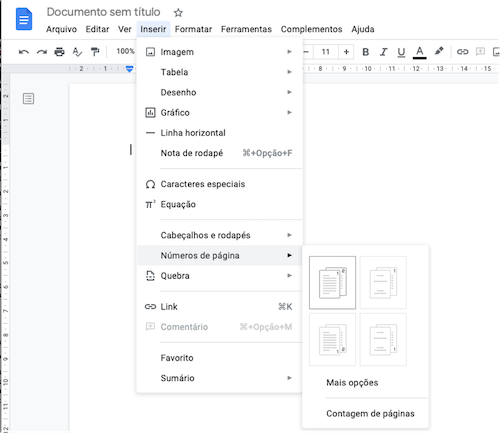
Task: Open the 100% zoom dropdown
Action: coord(125,51)
